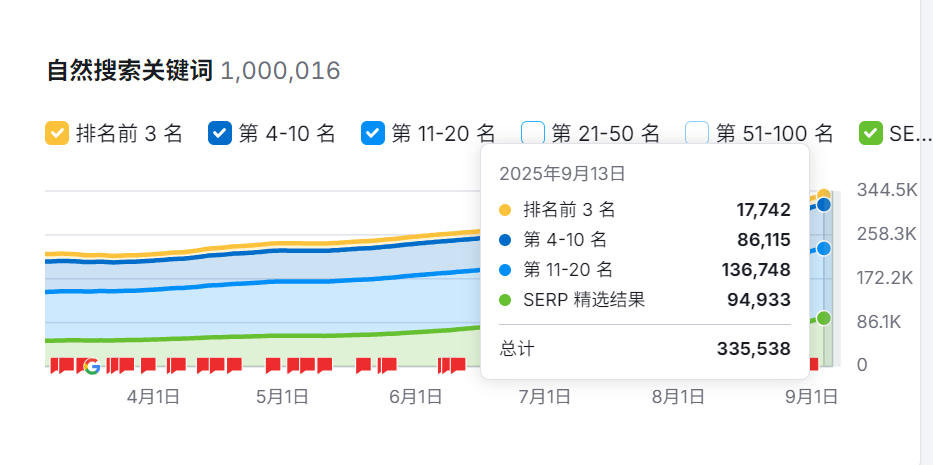The width and height of the screenshot is (933, 465).
Task: Toggle off the 第 4-10 名 series
Action: (x=220, y=133)
